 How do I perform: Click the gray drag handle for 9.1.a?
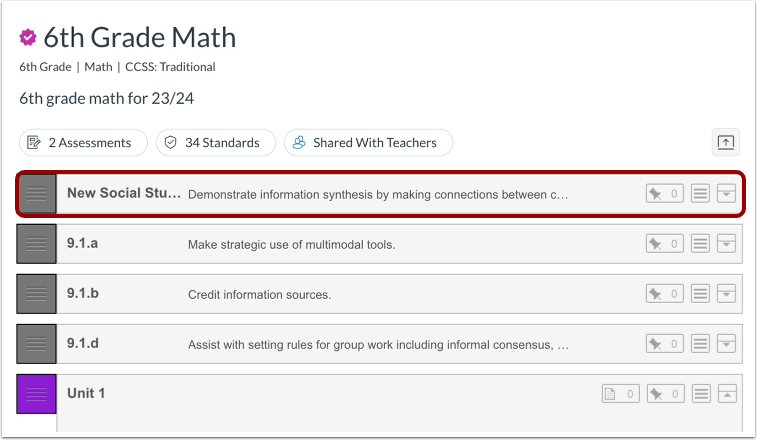pos(37,244)
